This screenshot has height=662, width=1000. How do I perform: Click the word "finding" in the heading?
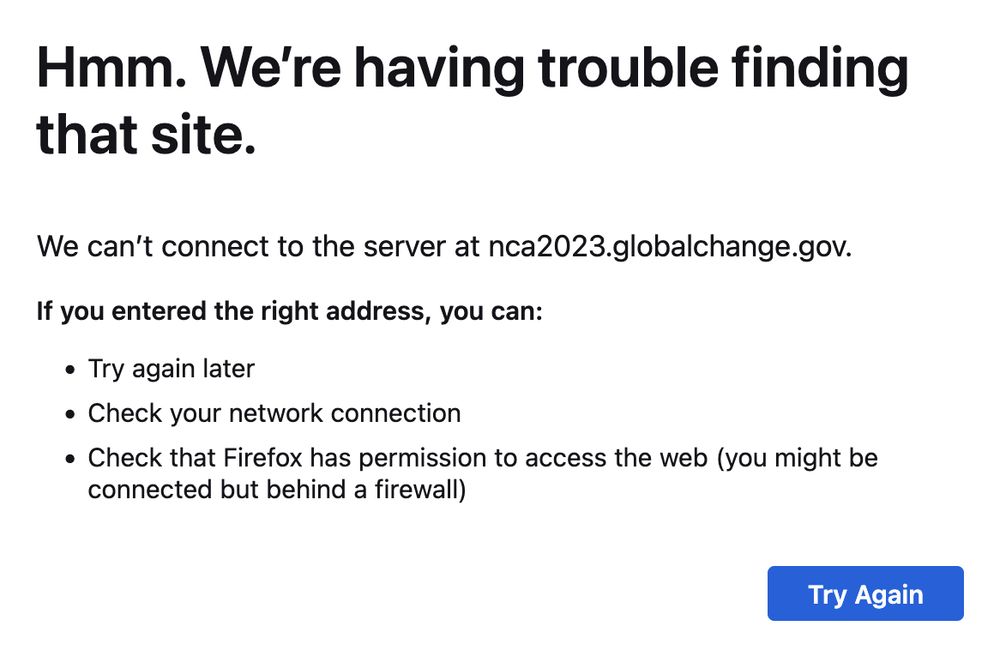click(x=820, y=67)
